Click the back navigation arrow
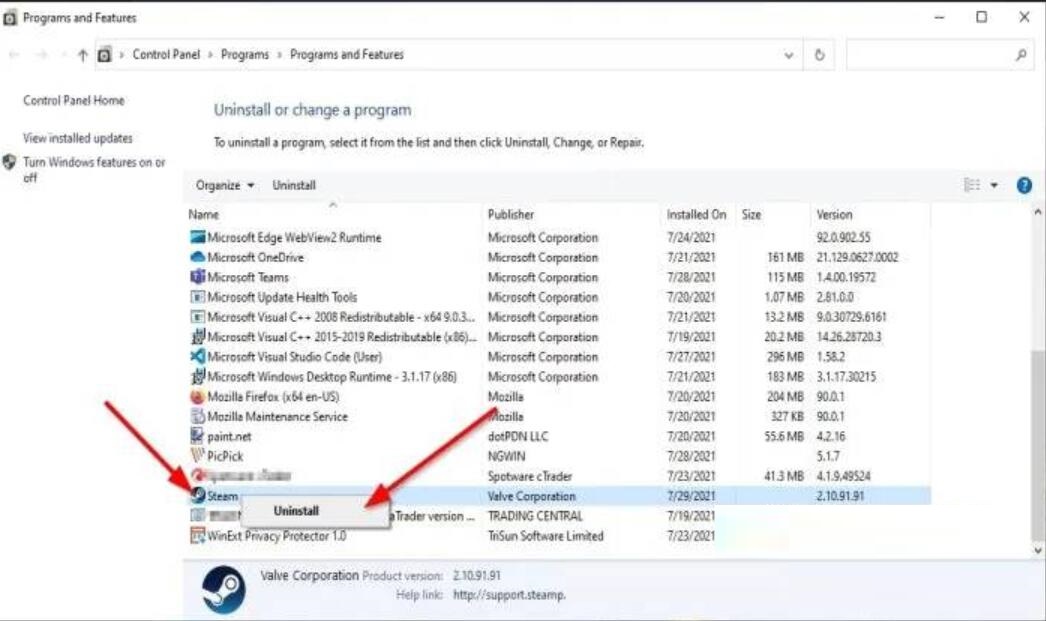This screenshot has width=1046, height=621. pos(14,55)
